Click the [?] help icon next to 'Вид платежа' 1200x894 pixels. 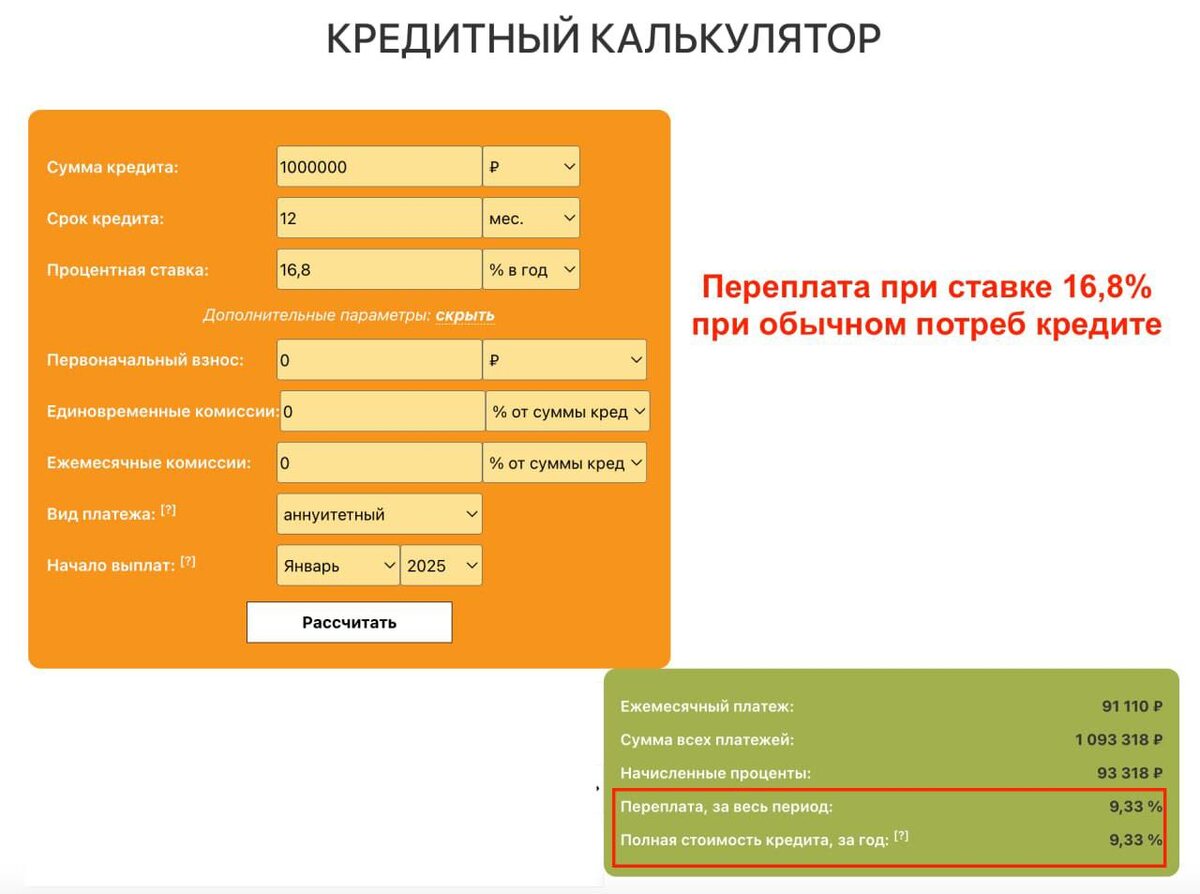point(168,511)
